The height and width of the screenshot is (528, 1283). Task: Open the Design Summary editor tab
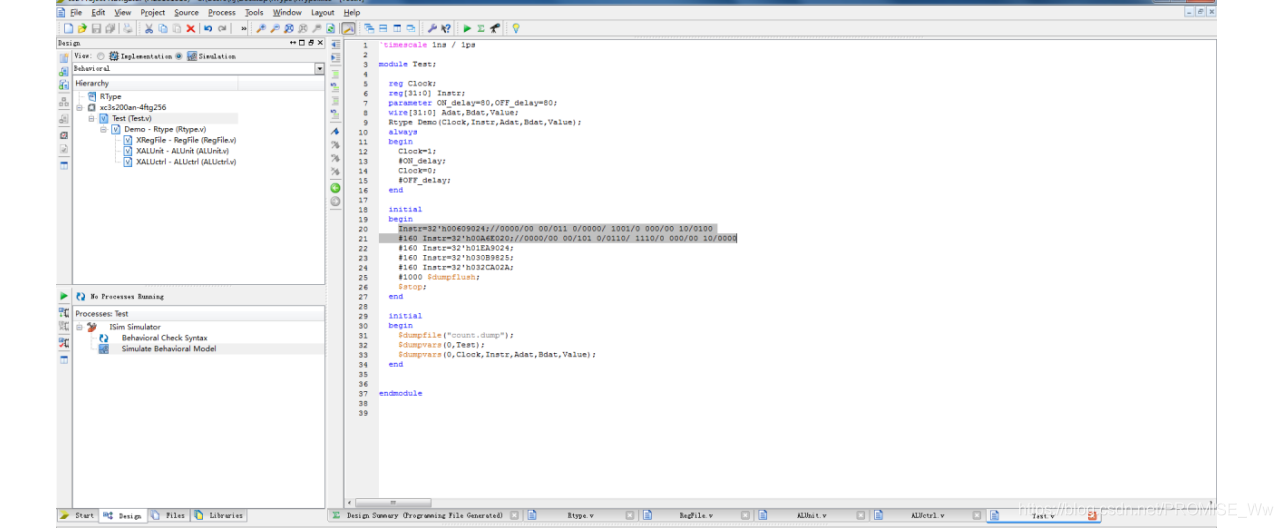click(425, 515)
